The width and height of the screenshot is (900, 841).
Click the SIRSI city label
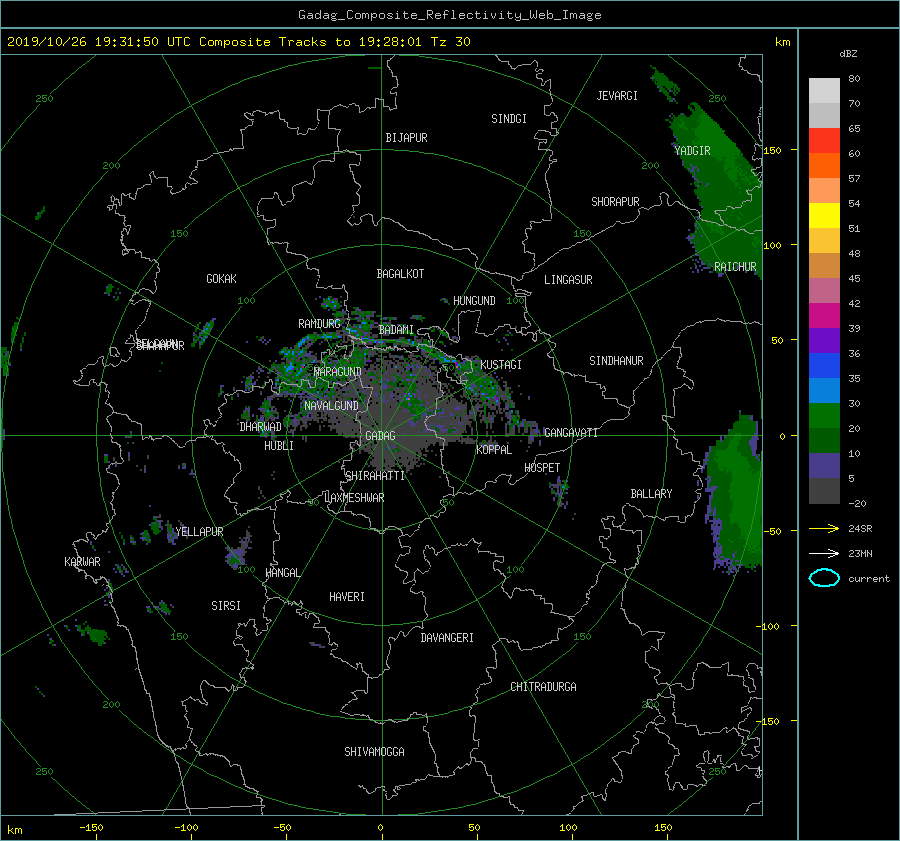click(x=226, y=606)
